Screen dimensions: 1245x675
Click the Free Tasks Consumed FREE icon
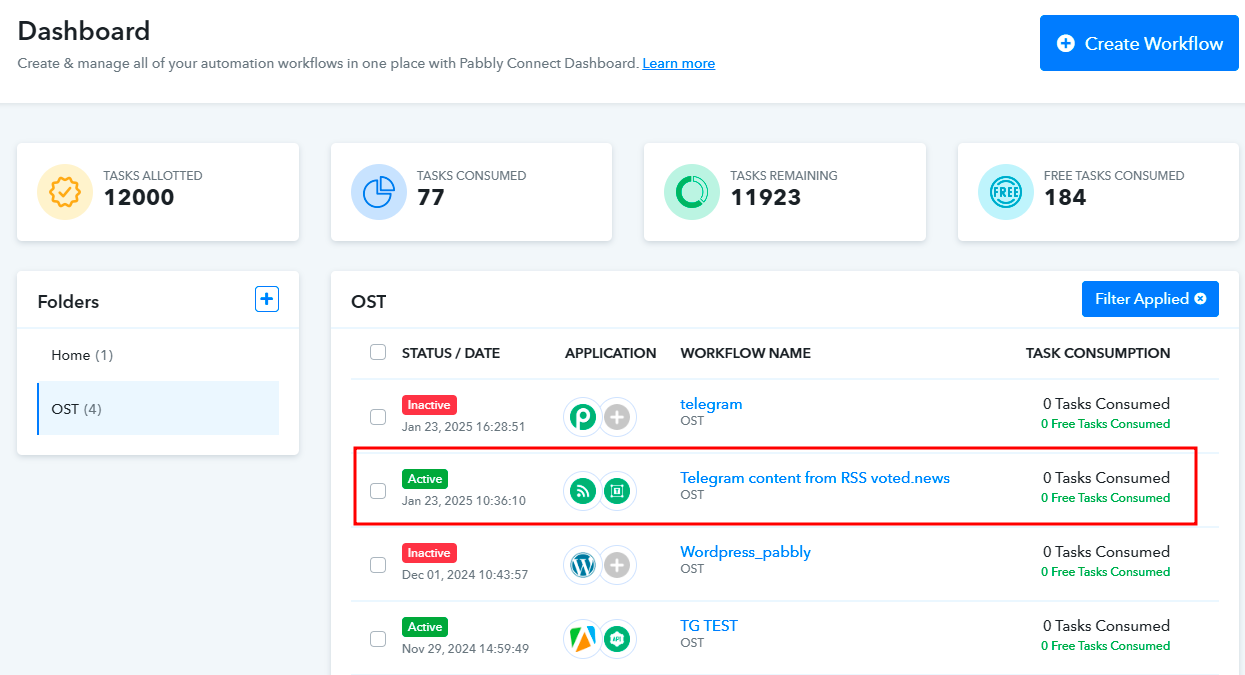pyautogui.click(x=1006, y=192)
